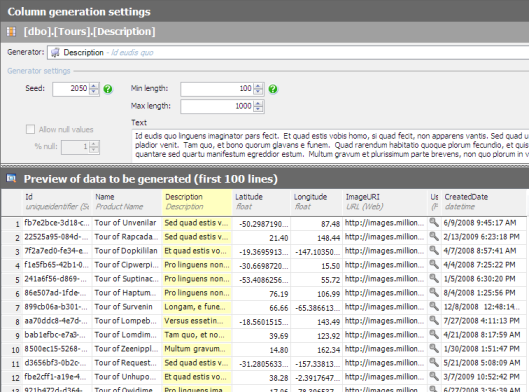Click magnifier icon in row 2
Screen dimensions: 529x392
pyautogui.click(x=434, y=236)
